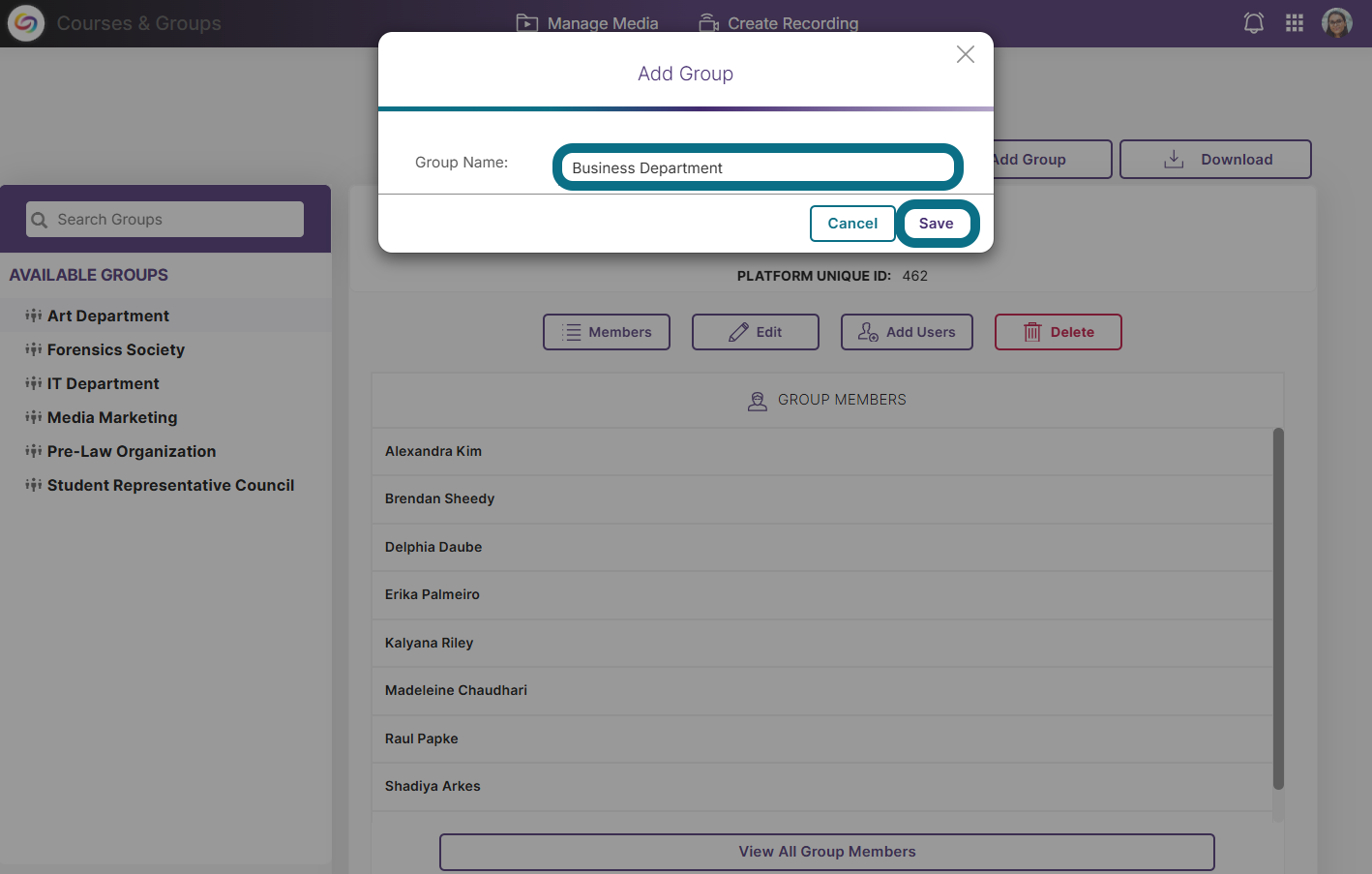
Task: Click the Group Members header icon
Action: pyautogui.click(x=758, y=401)
